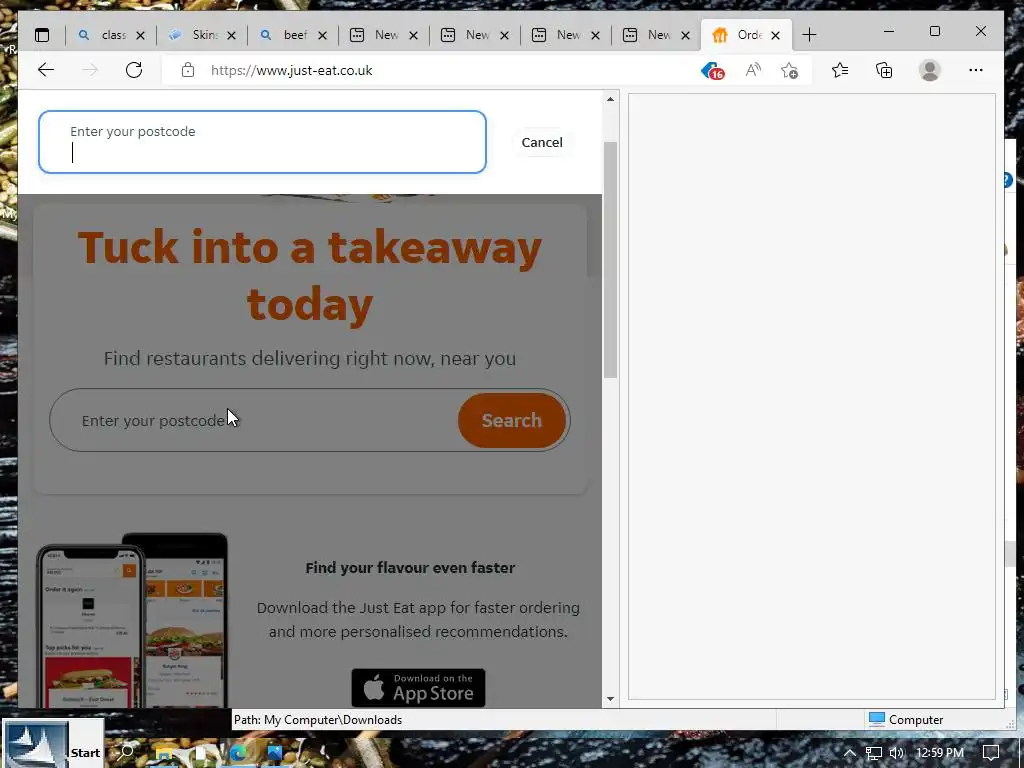
Task: Open the Start menu
Action: pos(52,744)
